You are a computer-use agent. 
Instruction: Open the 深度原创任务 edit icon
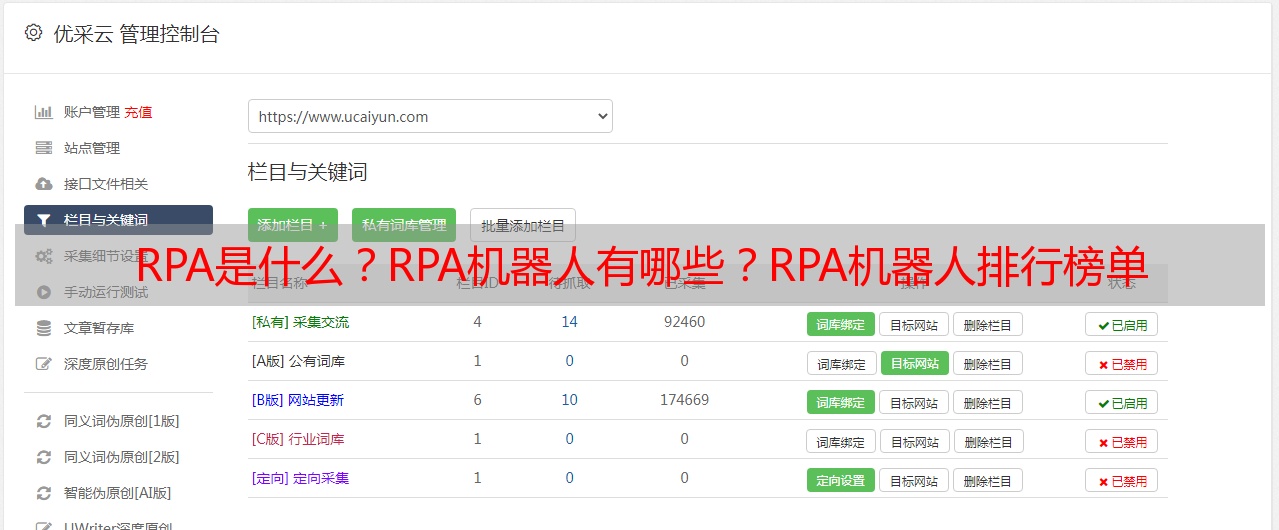[x=43, y=364]
